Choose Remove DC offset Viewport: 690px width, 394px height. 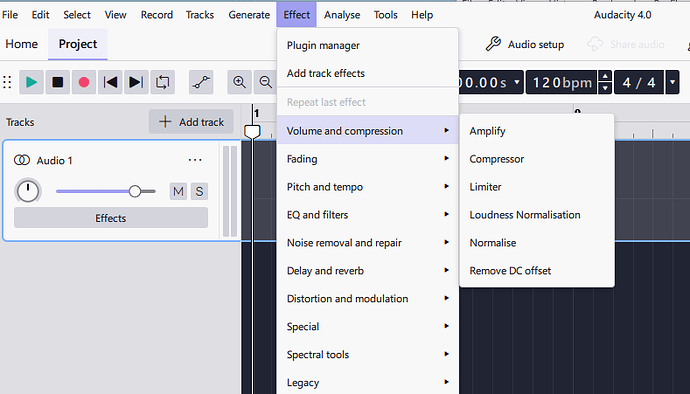click(536, 270)
